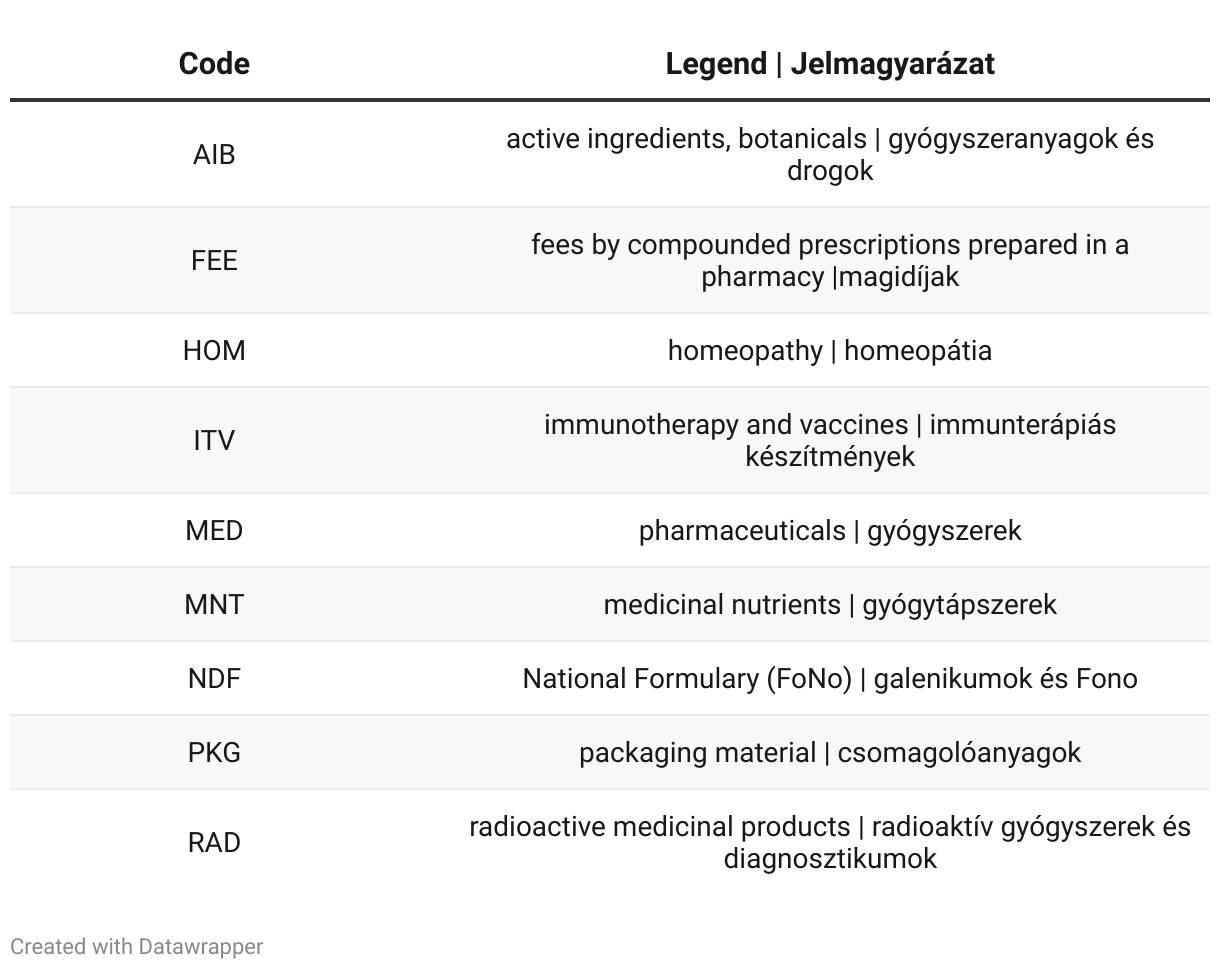
Task: Click the National Formulary (FoNo) description
Action: (830, 679)
